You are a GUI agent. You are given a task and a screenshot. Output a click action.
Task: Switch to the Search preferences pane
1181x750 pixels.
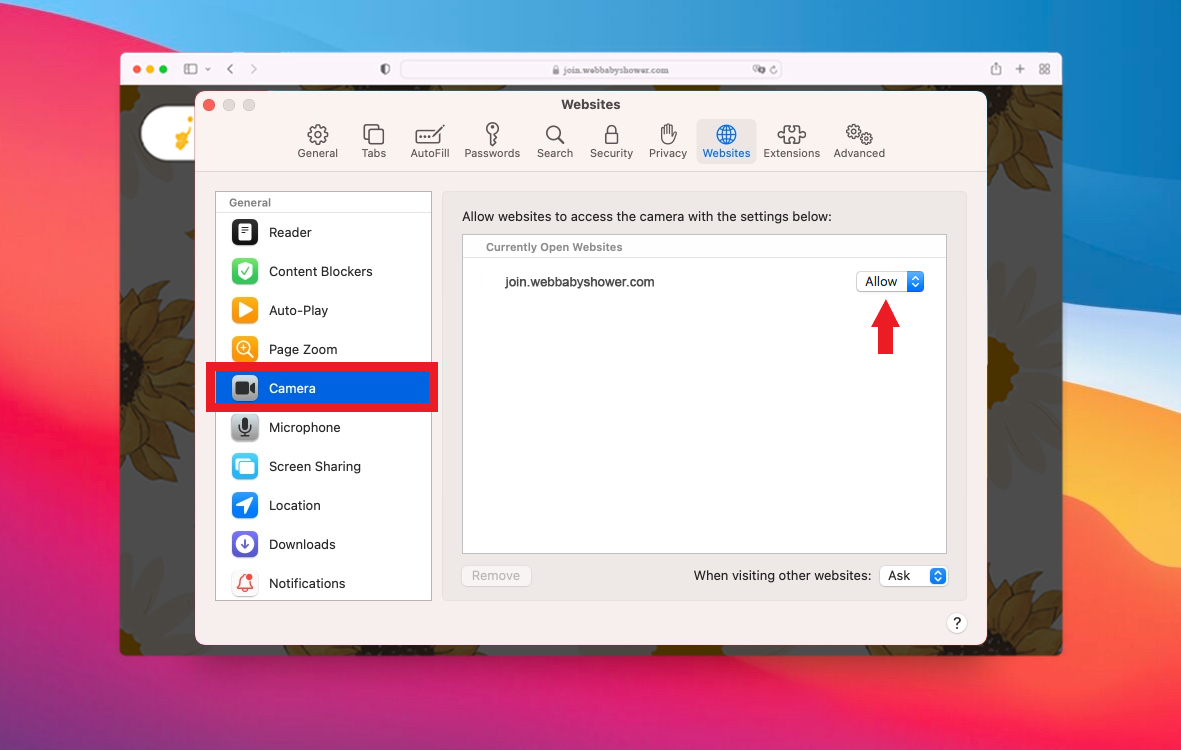[x=554, y=142]
